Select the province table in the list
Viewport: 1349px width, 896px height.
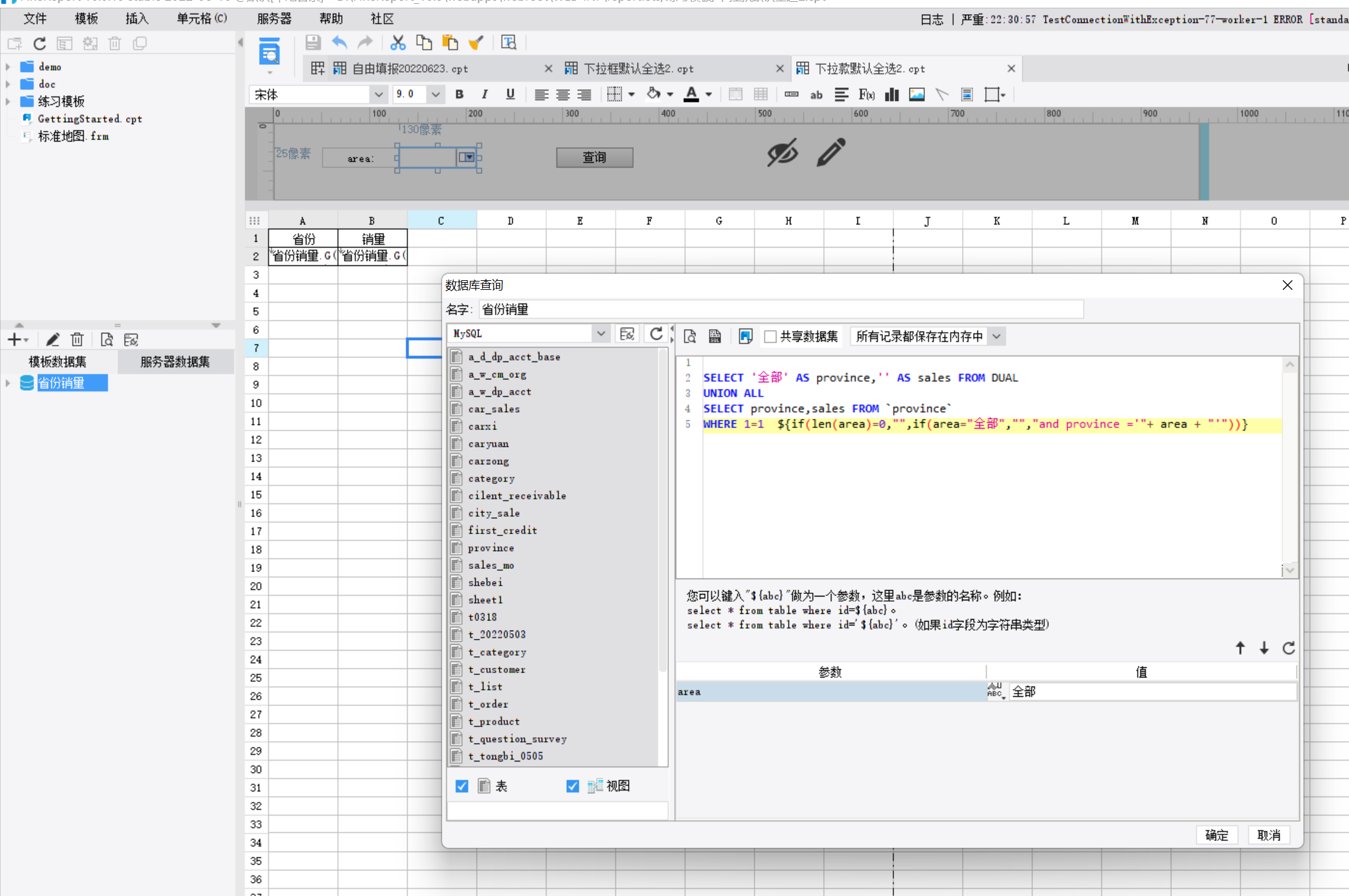pos(491,548)
